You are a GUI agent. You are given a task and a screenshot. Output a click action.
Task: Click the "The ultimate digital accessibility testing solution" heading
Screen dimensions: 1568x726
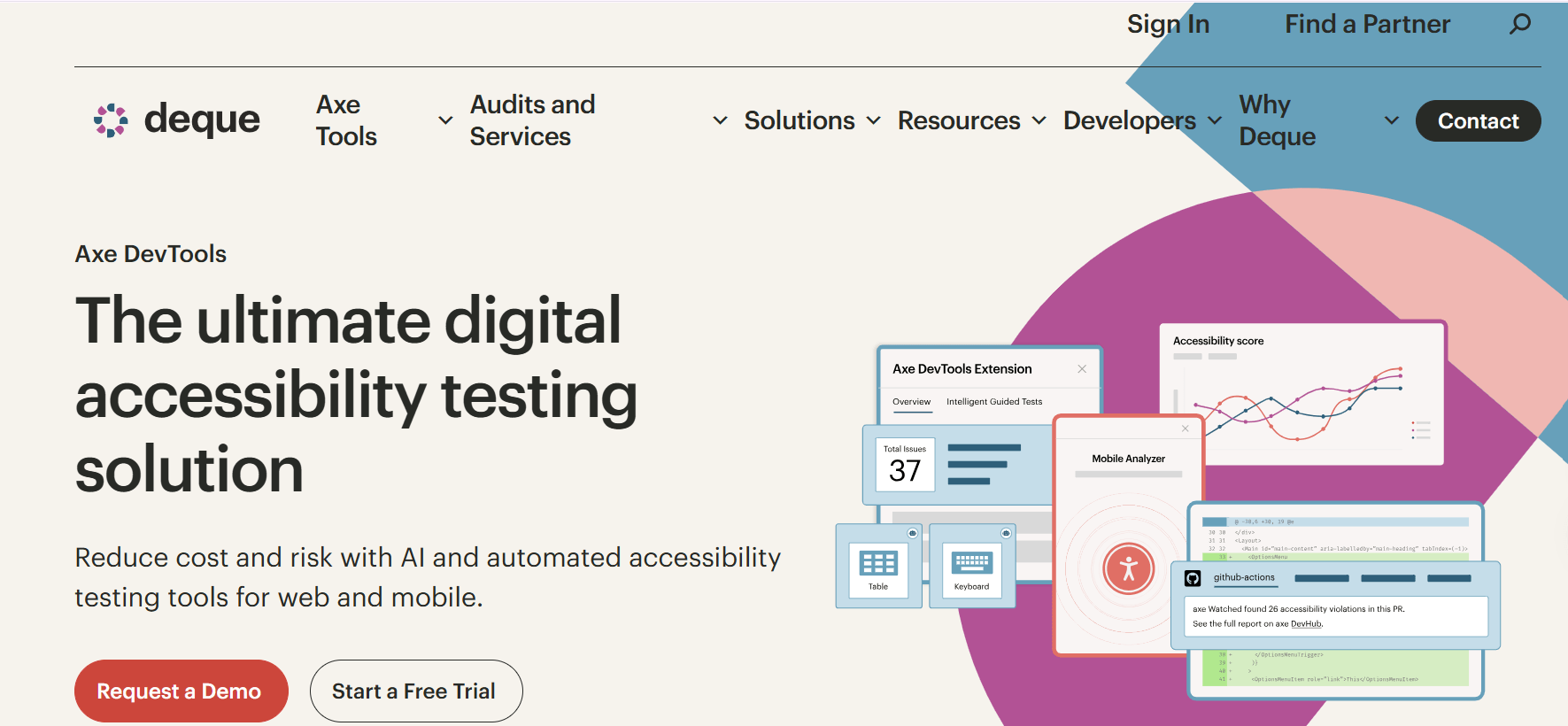(356, 395)
